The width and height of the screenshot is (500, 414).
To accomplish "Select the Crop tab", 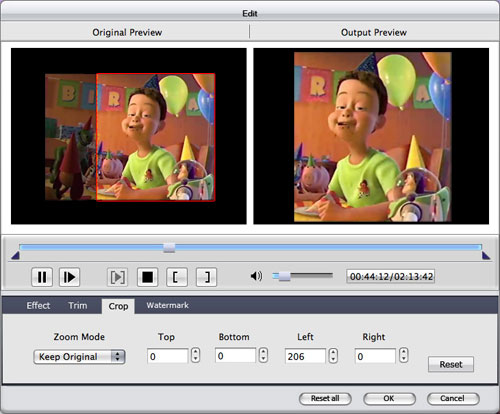I will click(118, 306).
